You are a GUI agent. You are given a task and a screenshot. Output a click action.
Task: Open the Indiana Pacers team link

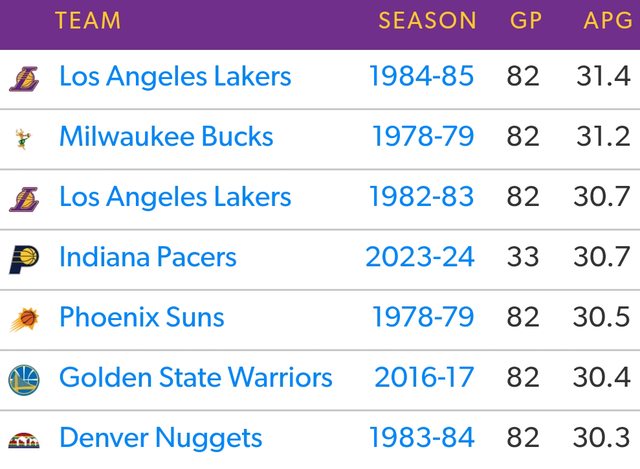point(148,258)
